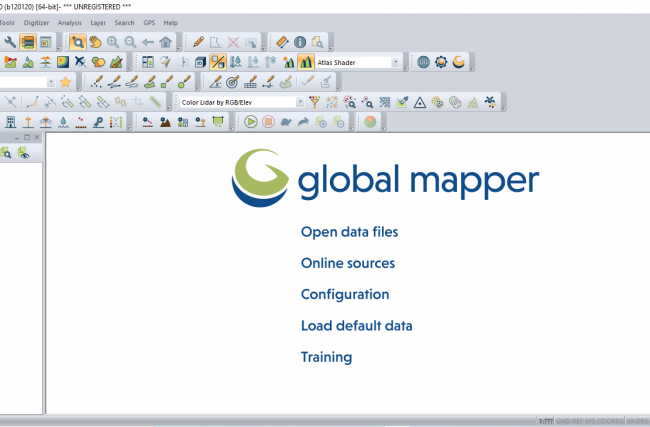Open the Help menu
Viewport: 650px width, 427px height.
[x=170, y=23]
